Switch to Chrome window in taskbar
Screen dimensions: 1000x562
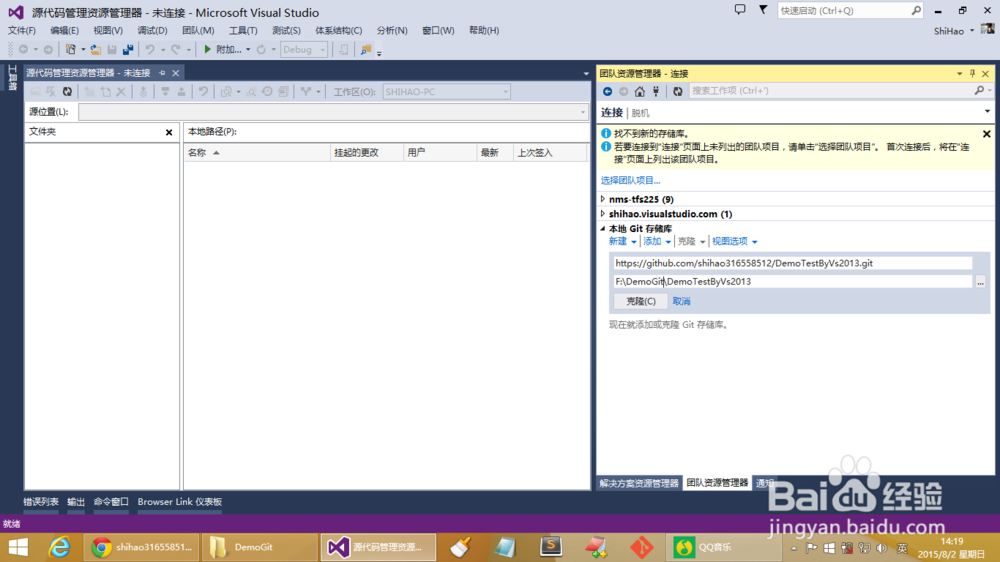142,547
